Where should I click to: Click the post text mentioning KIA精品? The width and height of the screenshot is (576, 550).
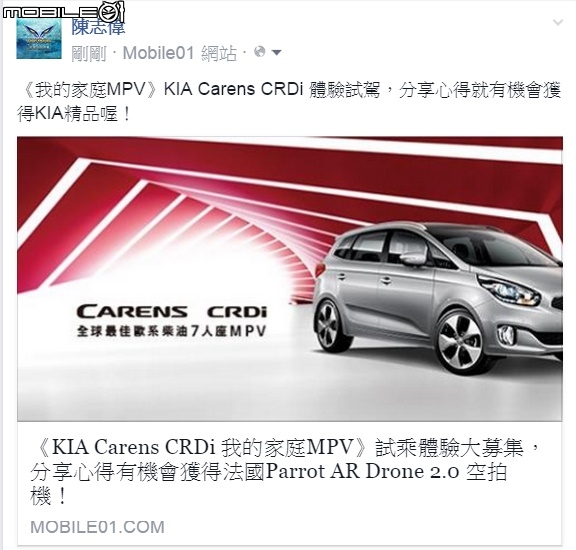point(290,102)
